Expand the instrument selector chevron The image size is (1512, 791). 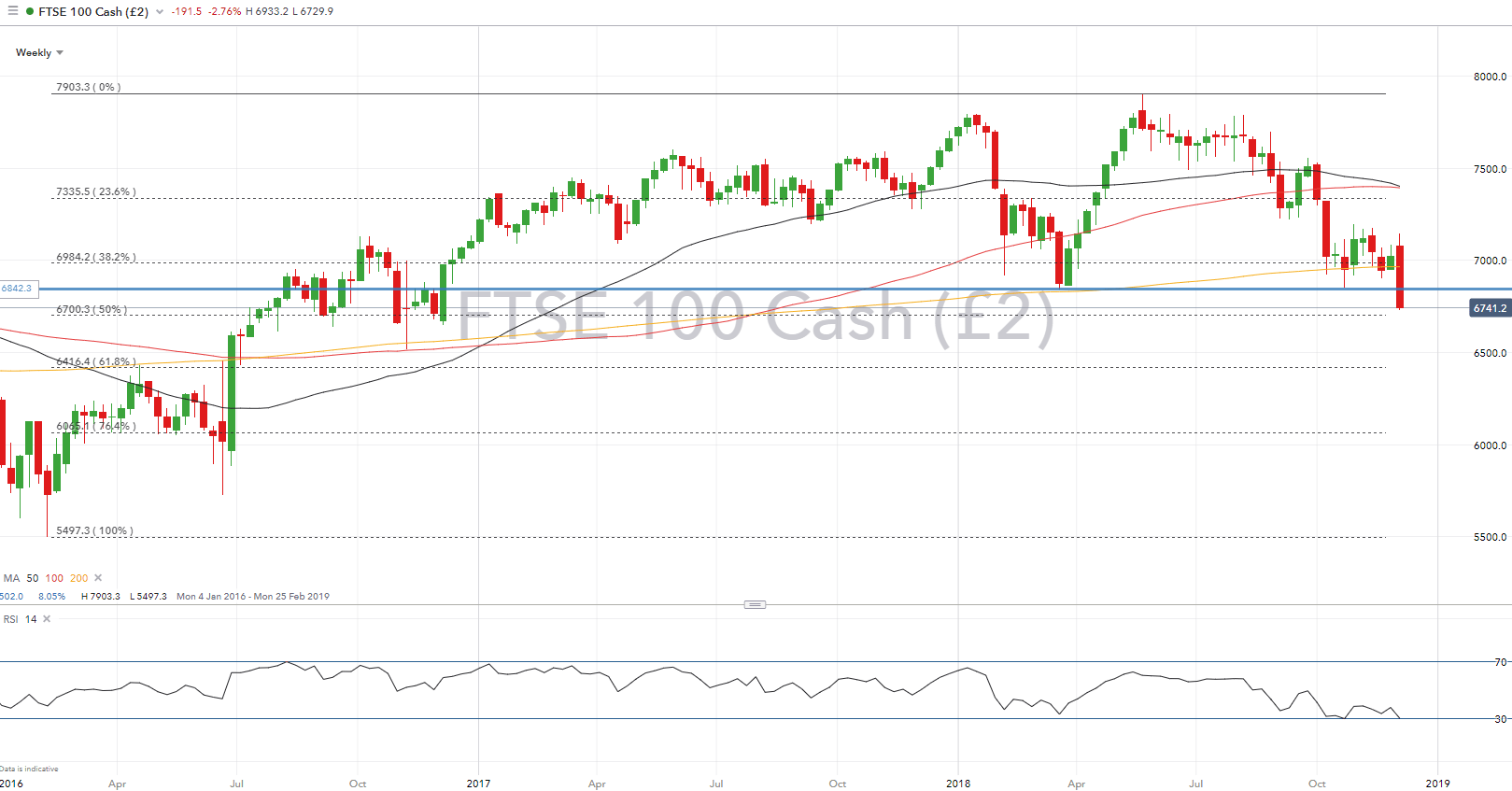pyautogui.click(x=160, y=12)
